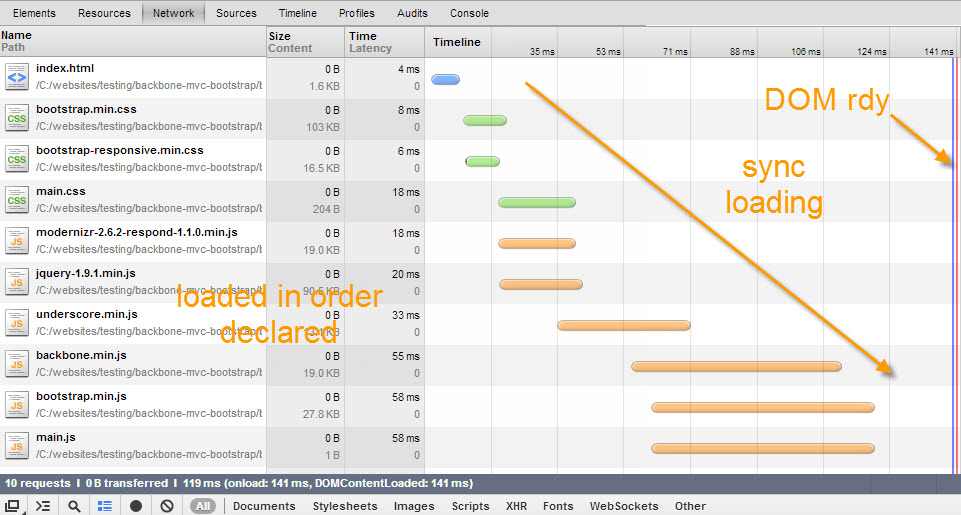The image size is (961, 515).
Task: Open the Sources tab
Action: tap(236, 13)
